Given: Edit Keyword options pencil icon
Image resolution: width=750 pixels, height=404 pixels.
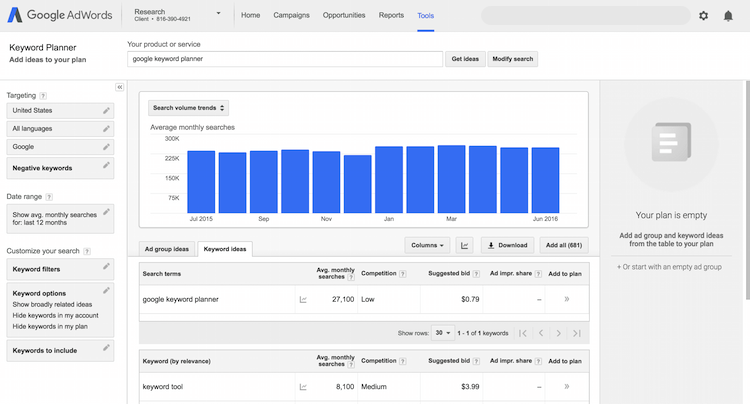Looking at the screenshot, I should tap(106, 290).
